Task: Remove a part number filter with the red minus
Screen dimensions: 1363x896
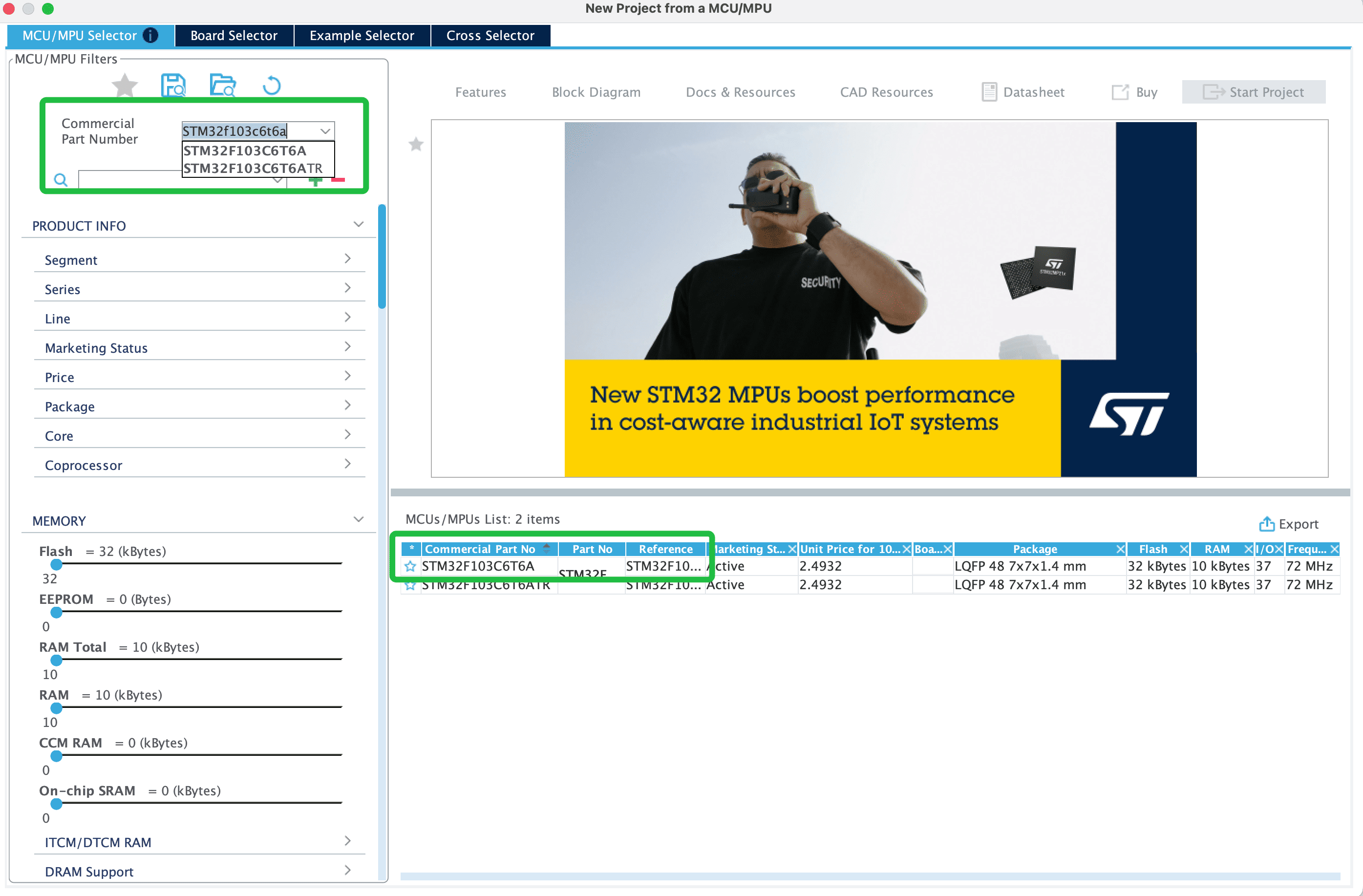Action: (x=338, y=179)
